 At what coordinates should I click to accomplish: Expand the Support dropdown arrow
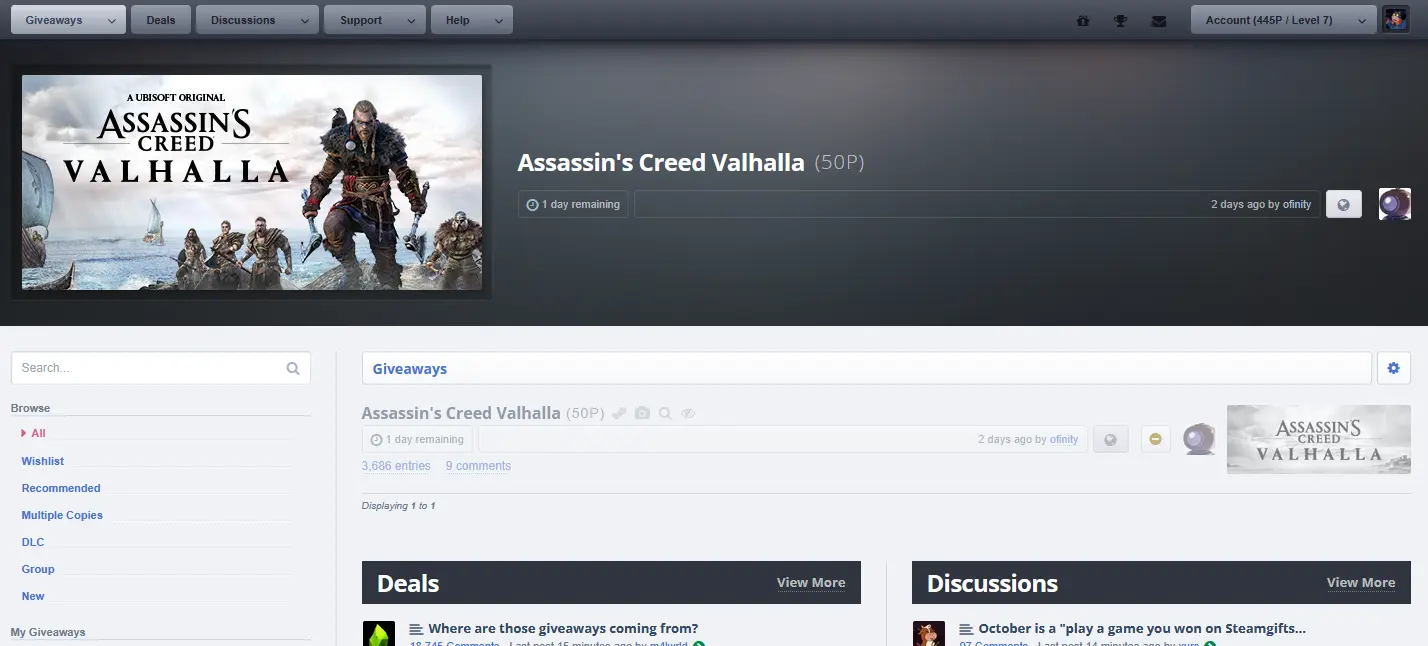click(x=411, y=20)
